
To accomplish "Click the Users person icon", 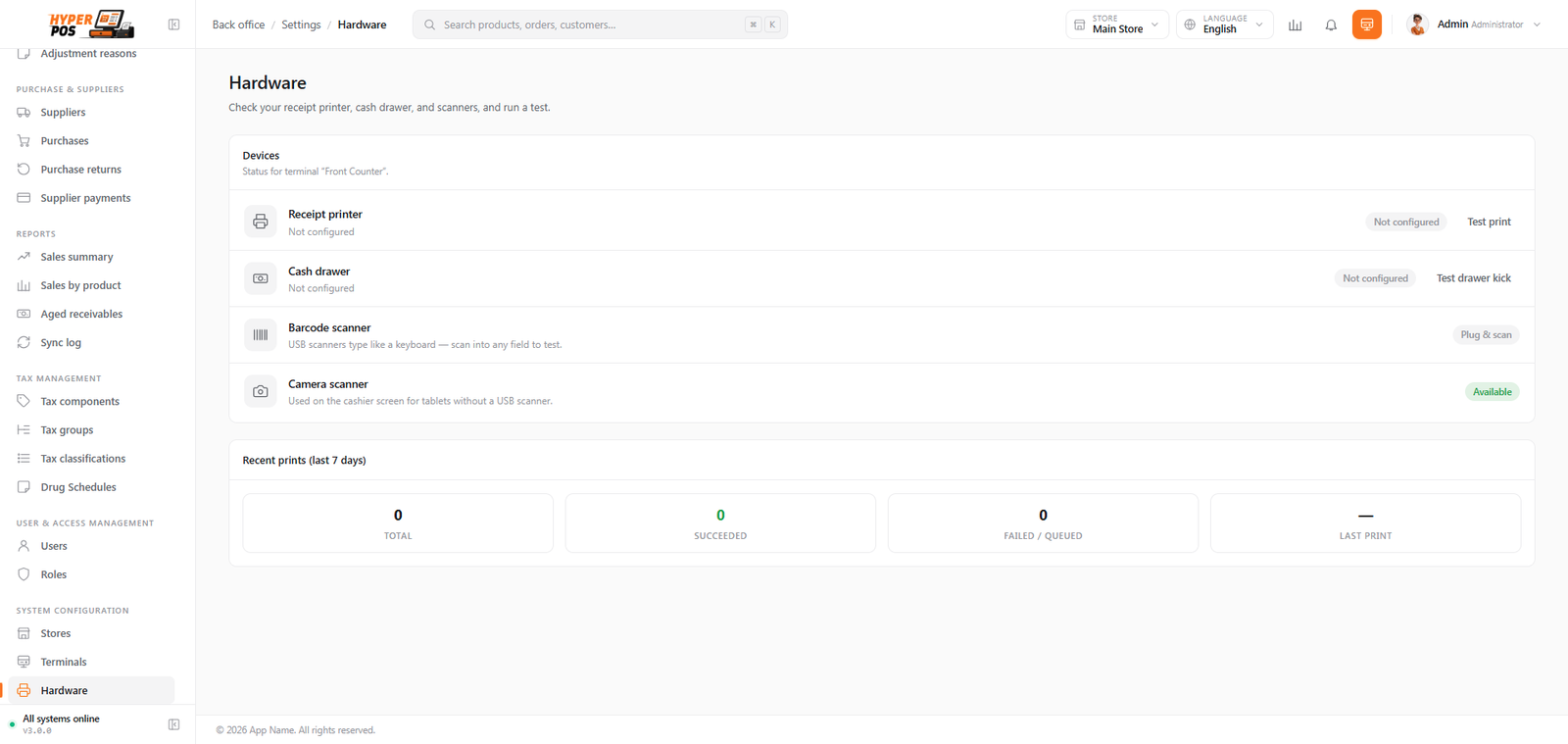I will [x=24, y=546].
